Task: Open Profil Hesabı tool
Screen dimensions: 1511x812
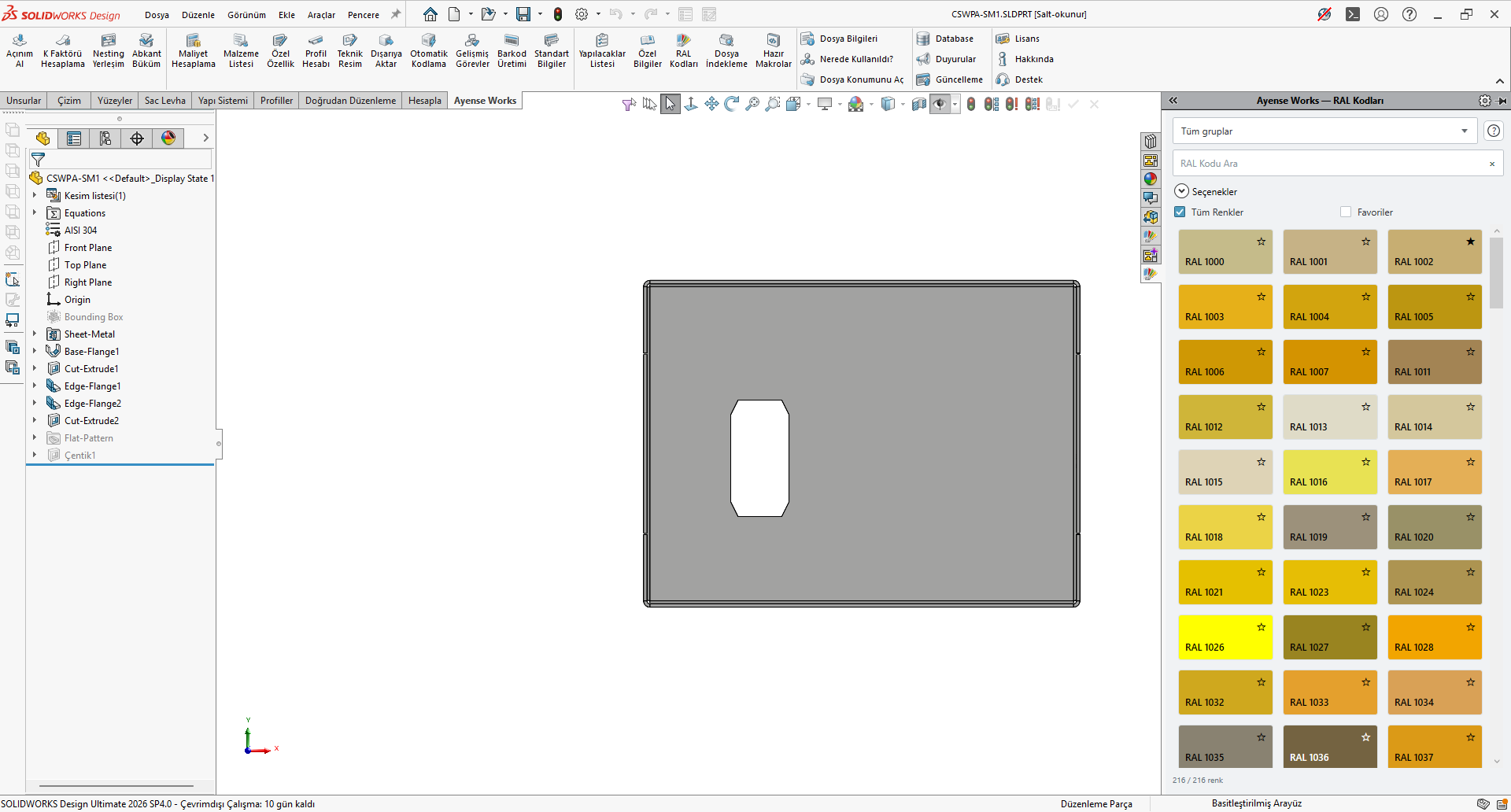Action: pyautogui.click(x=316, y=51)
